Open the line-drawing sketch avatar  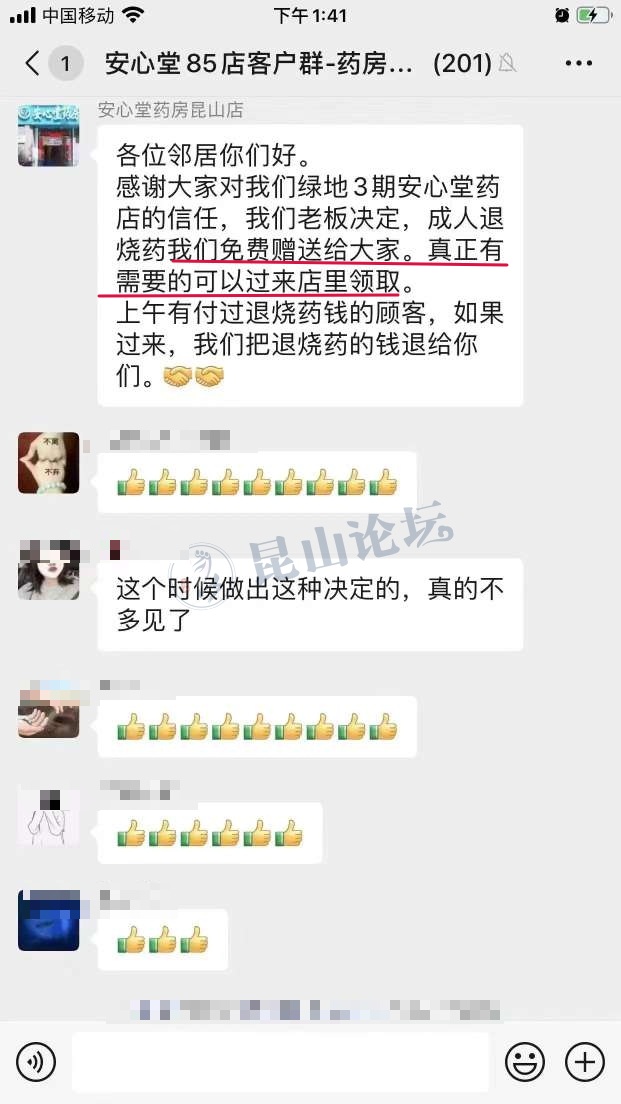[x=49, y=817]
